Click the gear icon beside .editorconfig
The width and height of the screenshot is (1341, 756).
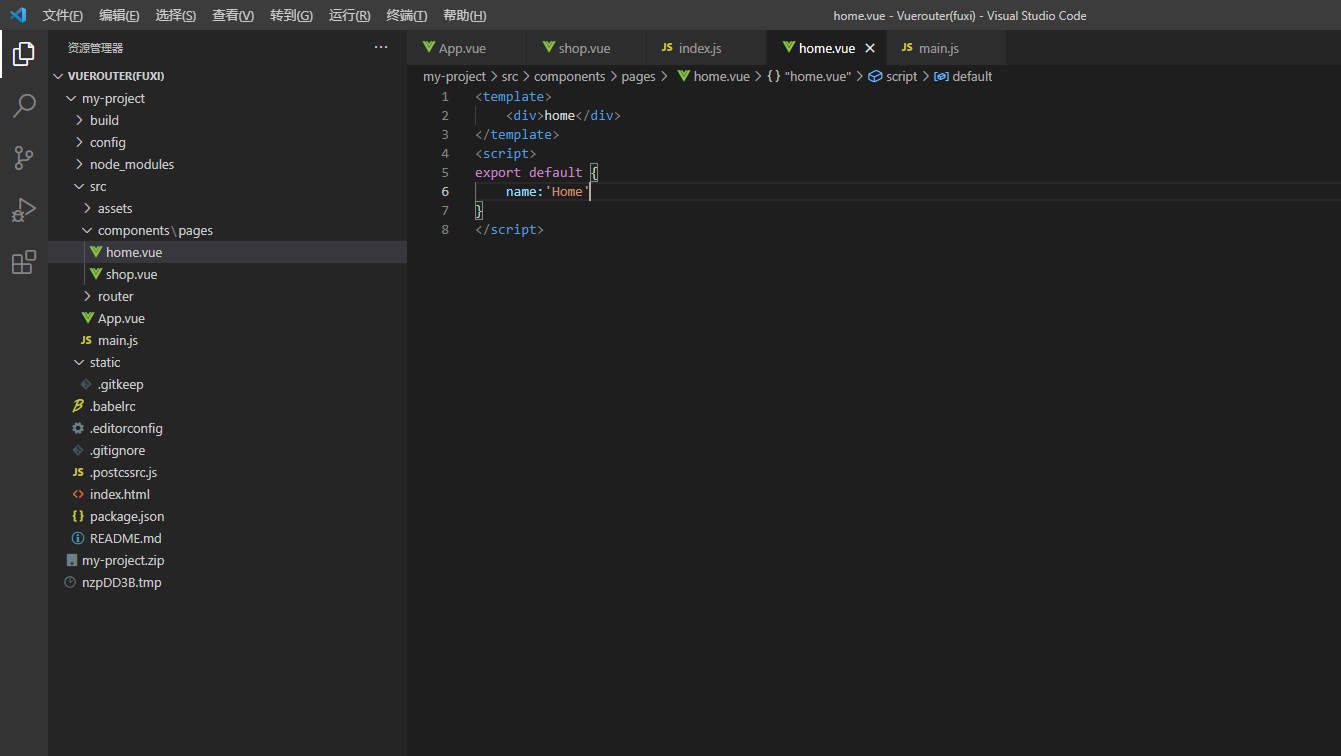[x=78, y=428]
